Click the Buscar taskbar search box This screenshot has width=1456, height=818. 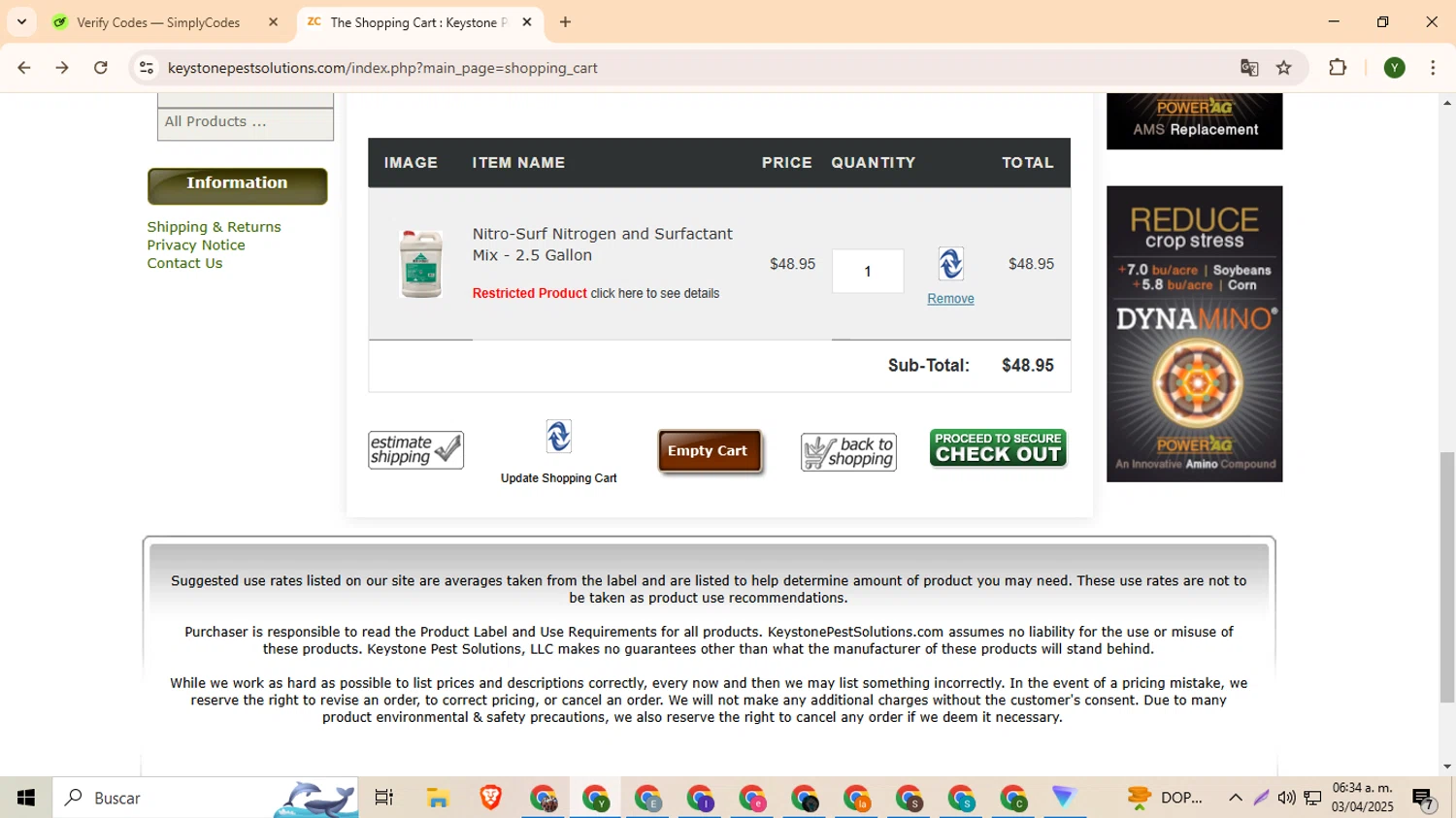(206, 798)
